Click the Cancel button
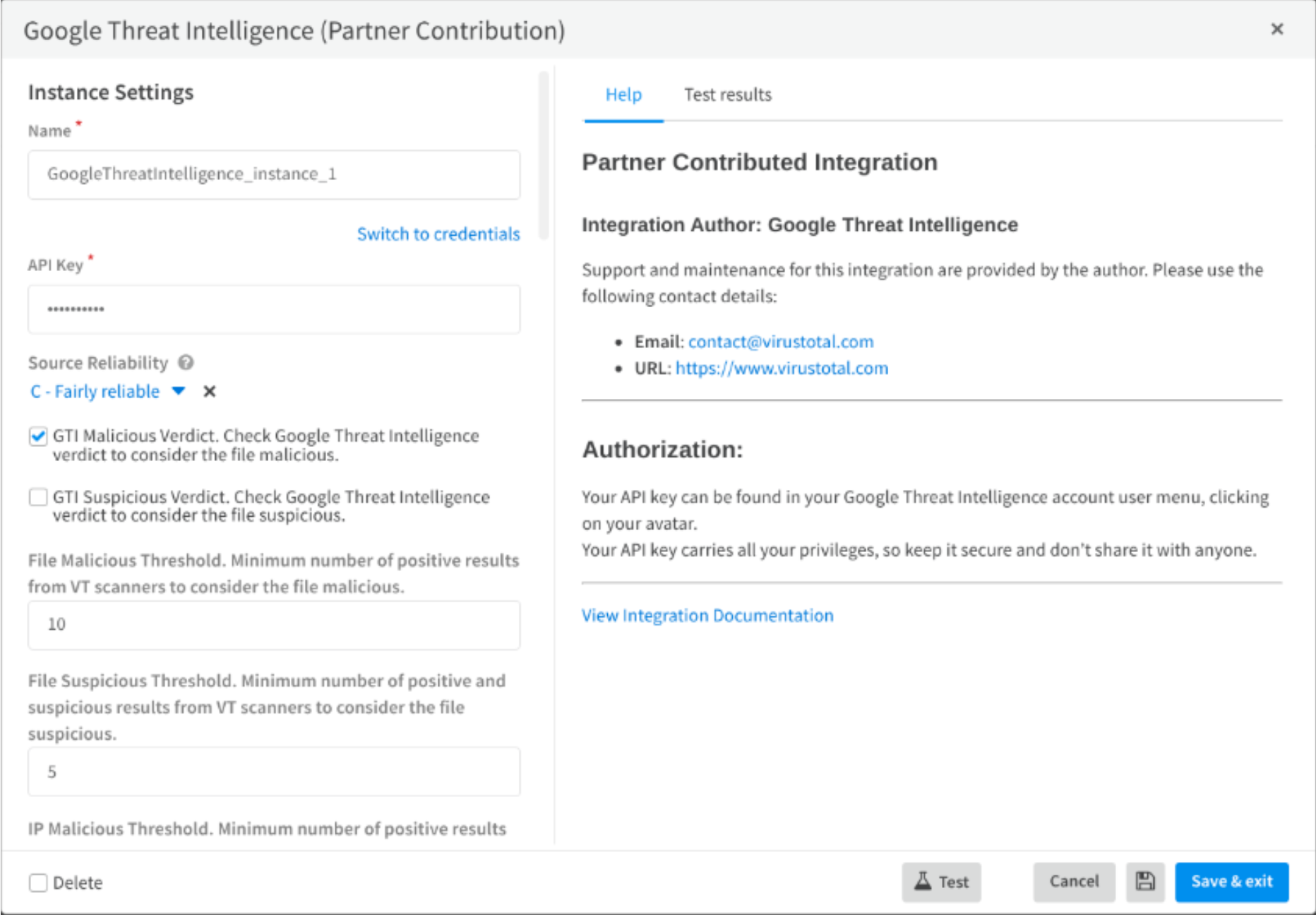This screenshot has height=915, width=1316. point(1074,881)
